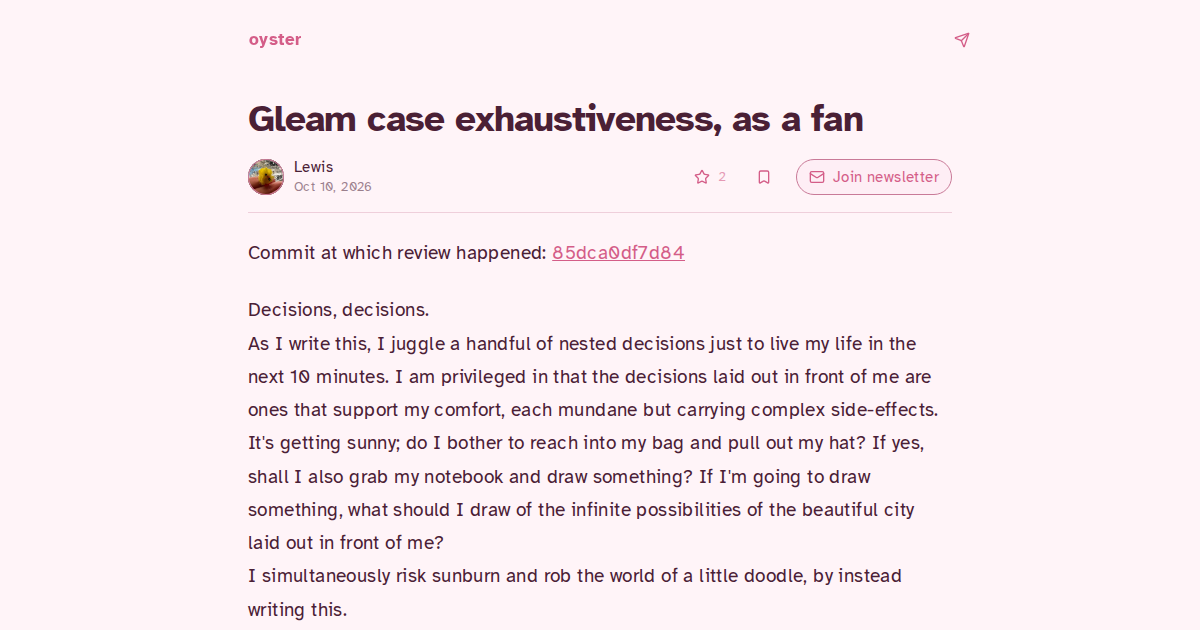Click the title Gleam case exhaustiveness, as a fan
The image size is (1200, 630).
coord(555,119)
